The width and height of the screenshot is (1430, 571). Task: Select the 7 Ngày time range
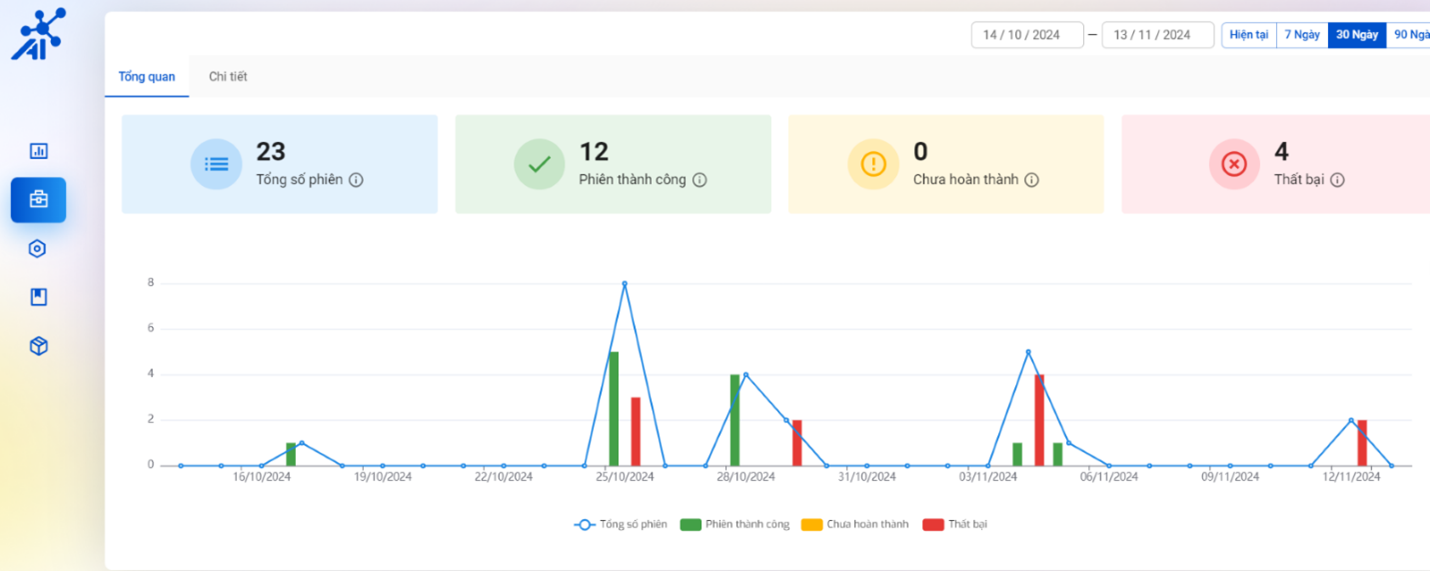click(x=1302, y=35)
